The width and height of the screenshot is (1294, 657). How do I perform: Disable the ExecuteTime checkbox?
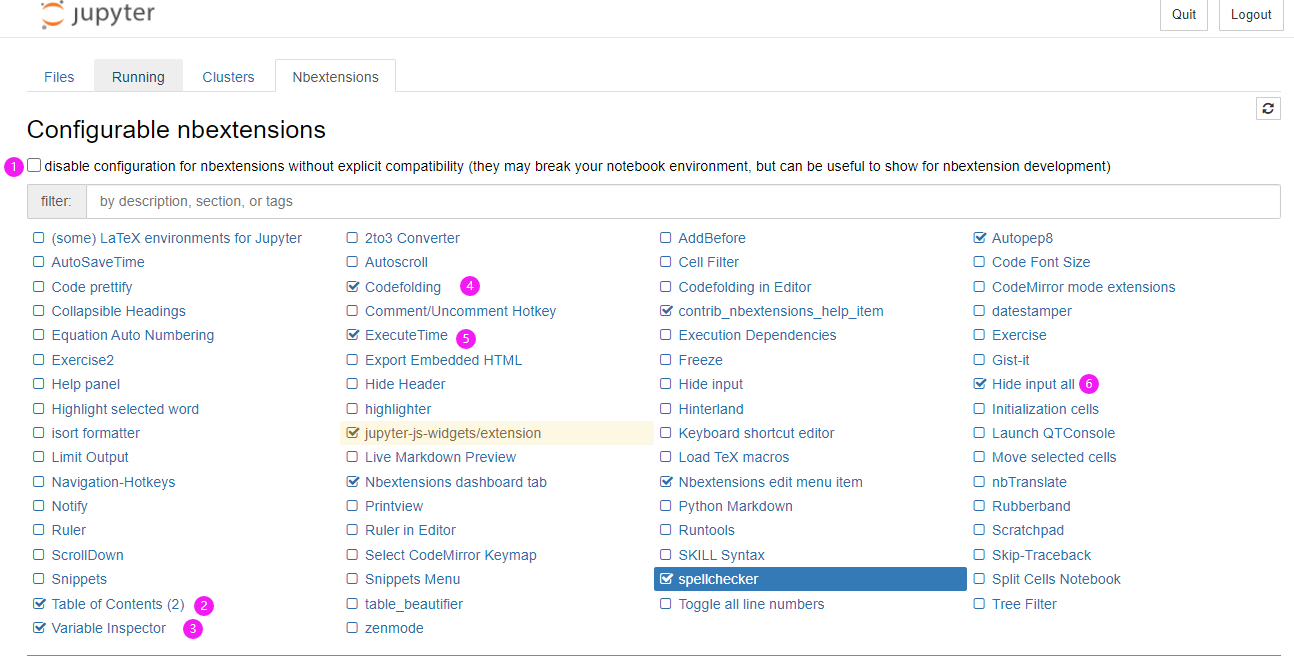pos(352,335)
